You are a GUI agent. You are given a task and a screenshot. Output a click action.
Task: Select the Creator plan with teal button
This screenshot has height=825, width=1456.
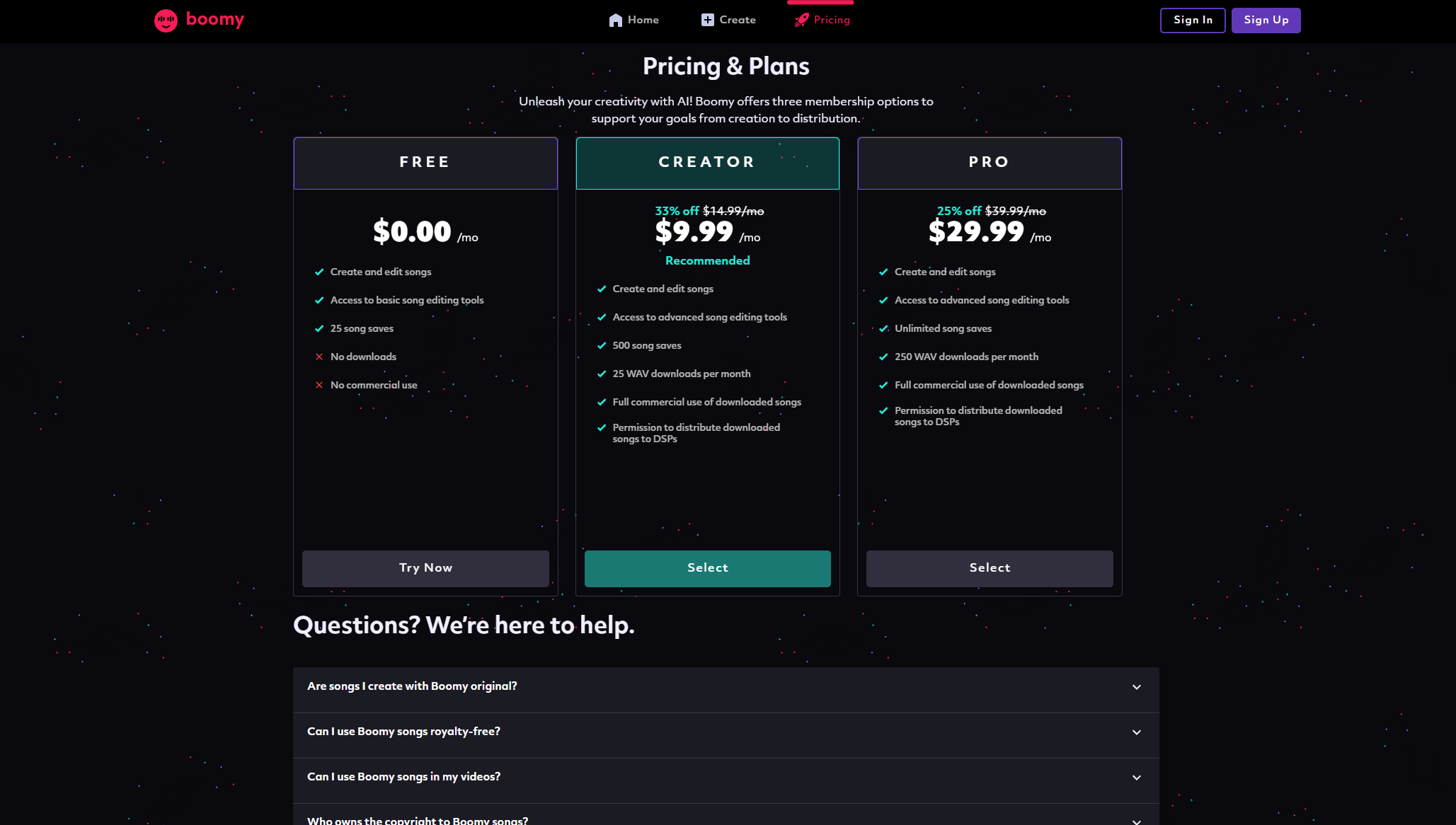point(707,568)
